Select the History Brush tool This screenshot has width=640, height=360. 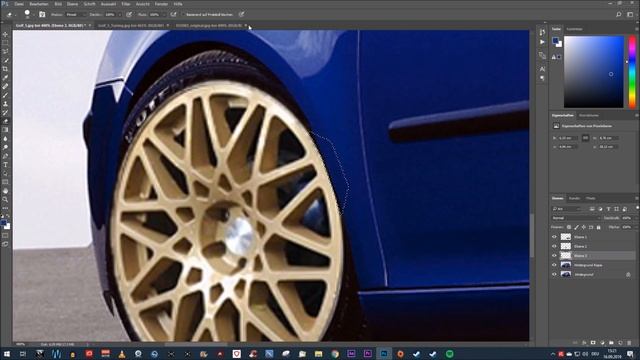[5, 112]
